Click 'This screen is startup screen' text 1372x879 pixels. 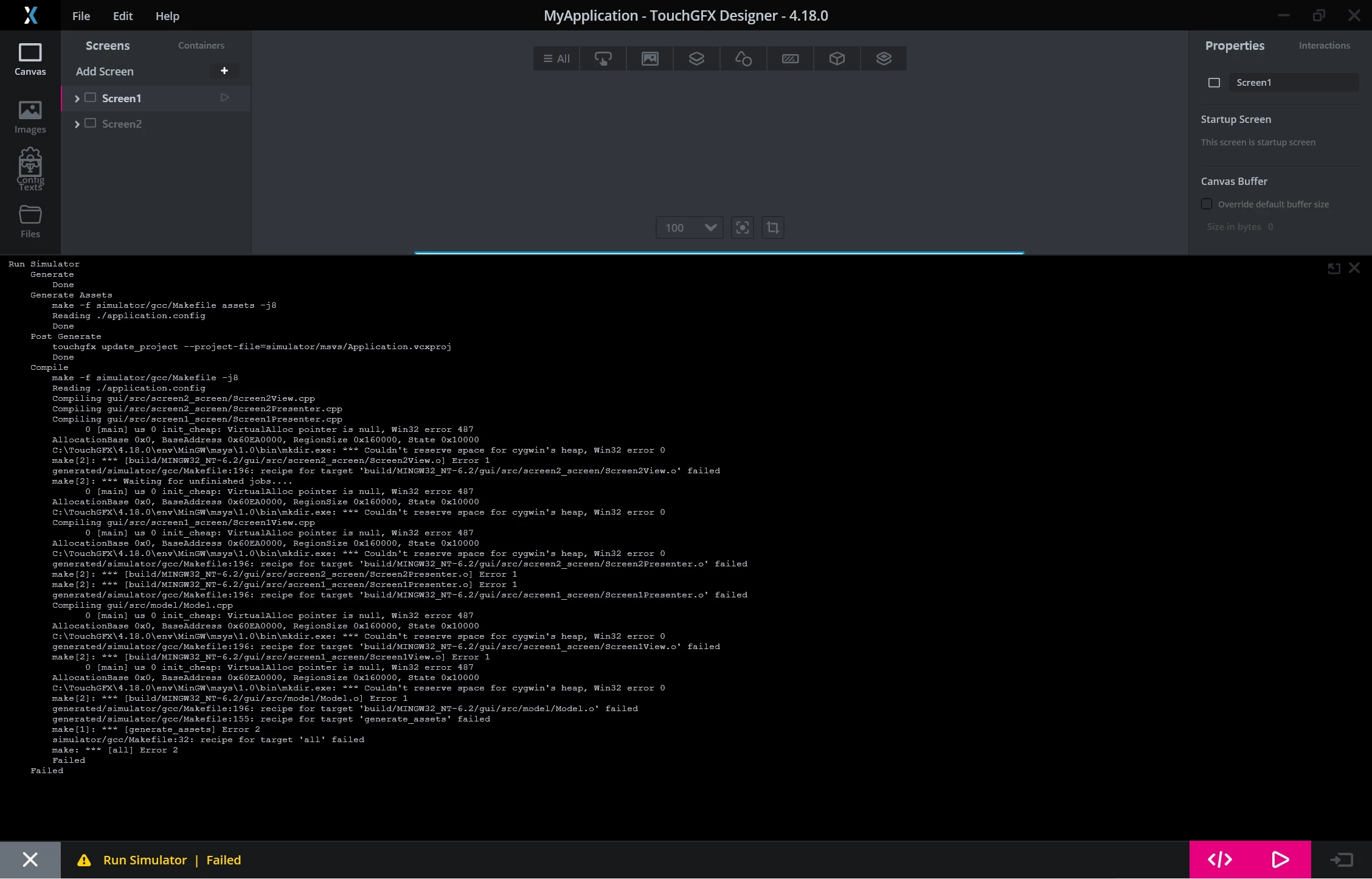pyautogui.click(x=1258, y=142)
